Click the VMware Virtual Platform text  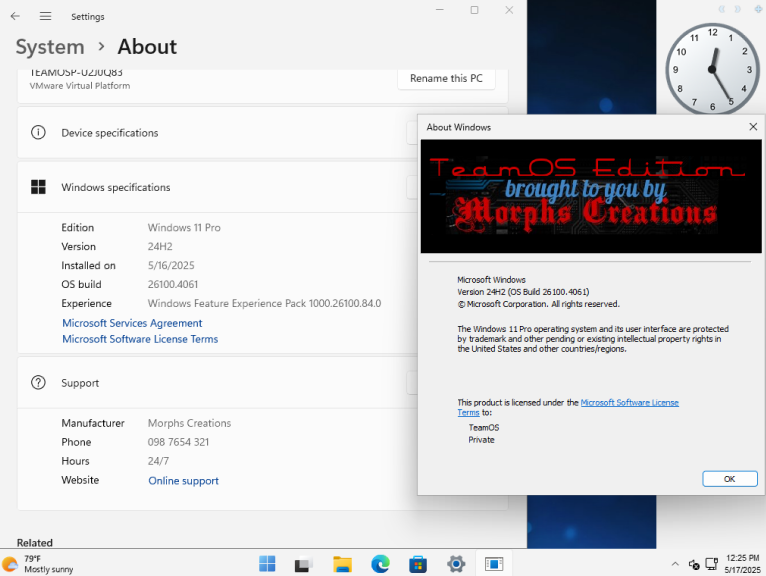tap(80, 85)
